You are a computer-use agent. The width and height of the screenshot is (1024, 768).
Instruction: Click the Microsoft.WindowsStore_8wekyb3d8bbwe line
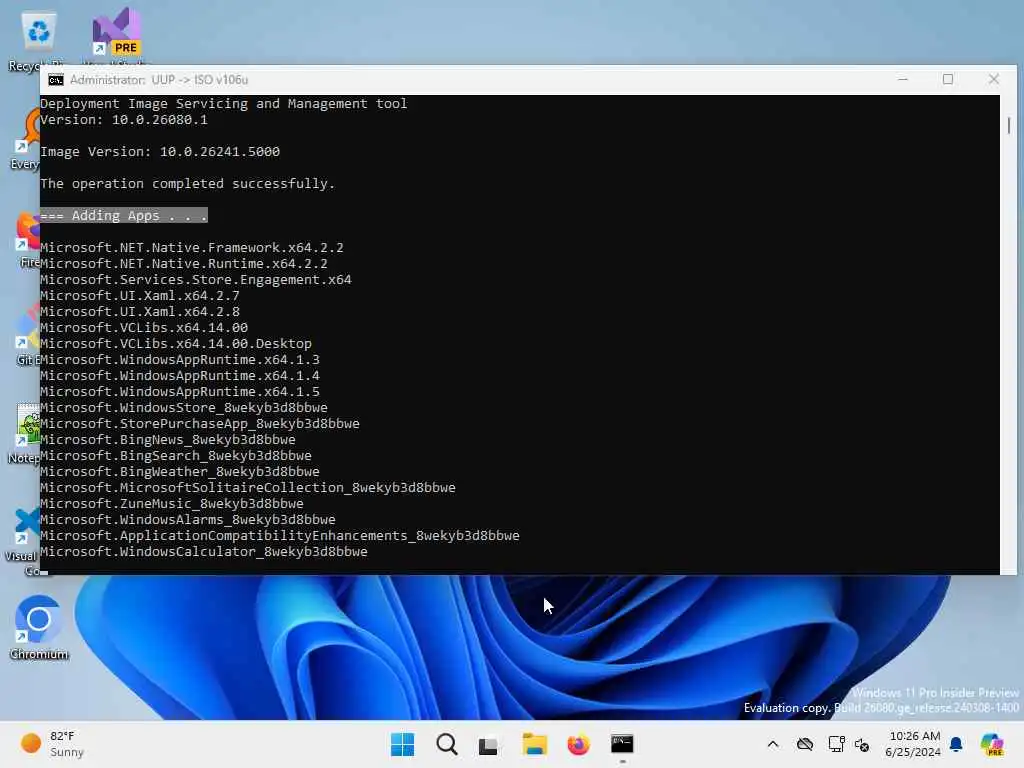[184, 408]
